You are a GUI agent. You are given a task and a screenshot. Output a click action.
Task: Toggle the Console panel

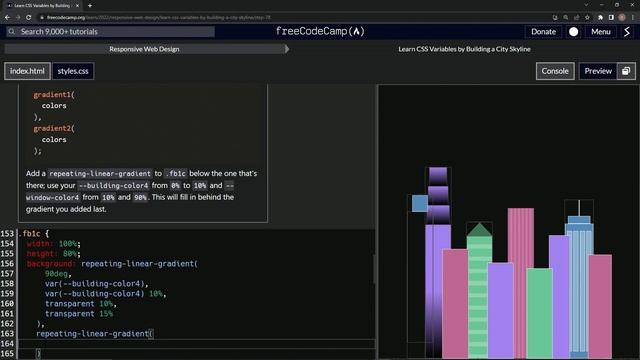tap(555, 71)
